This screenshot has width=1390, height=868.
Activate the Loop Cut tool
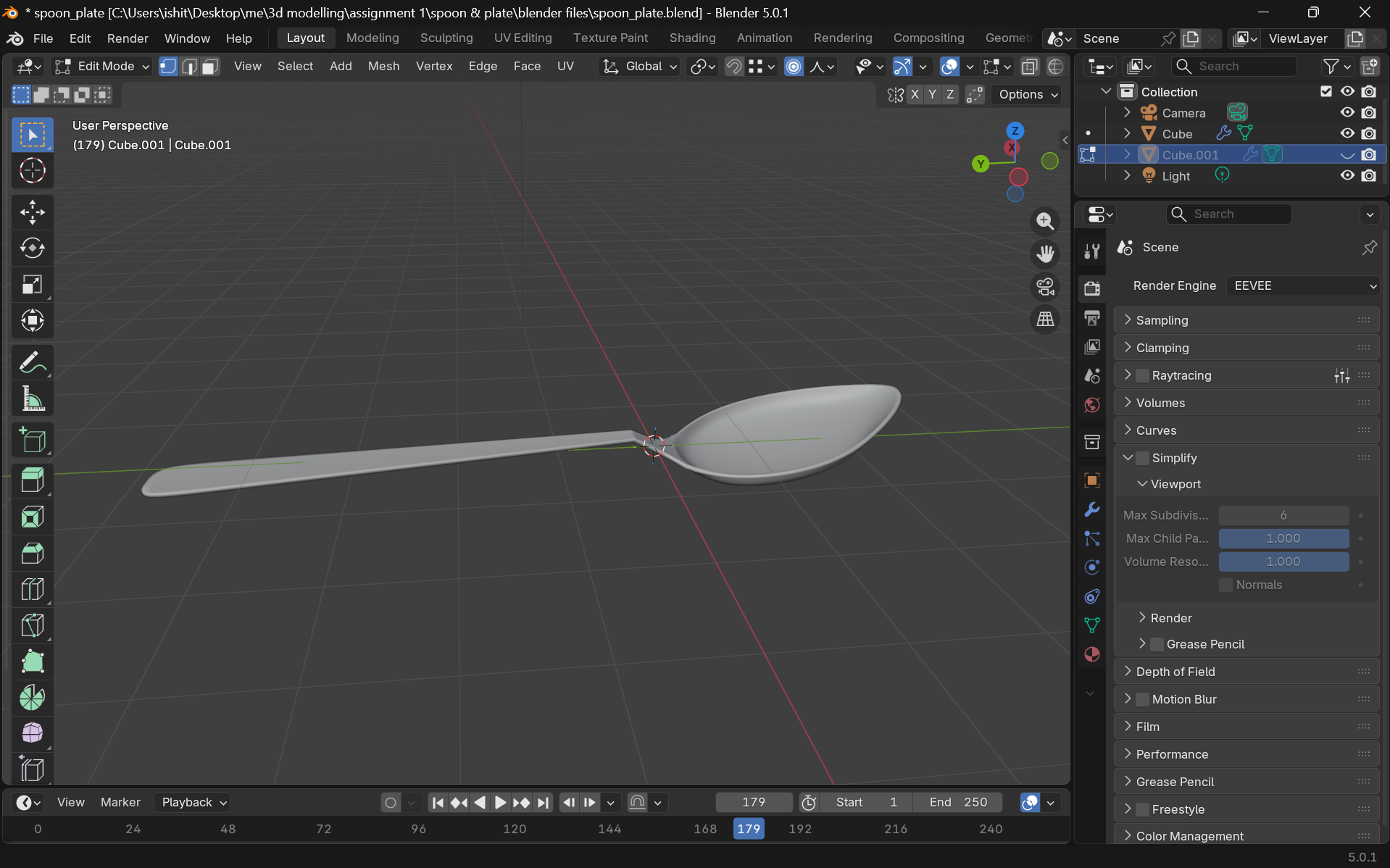coord(33,589)
